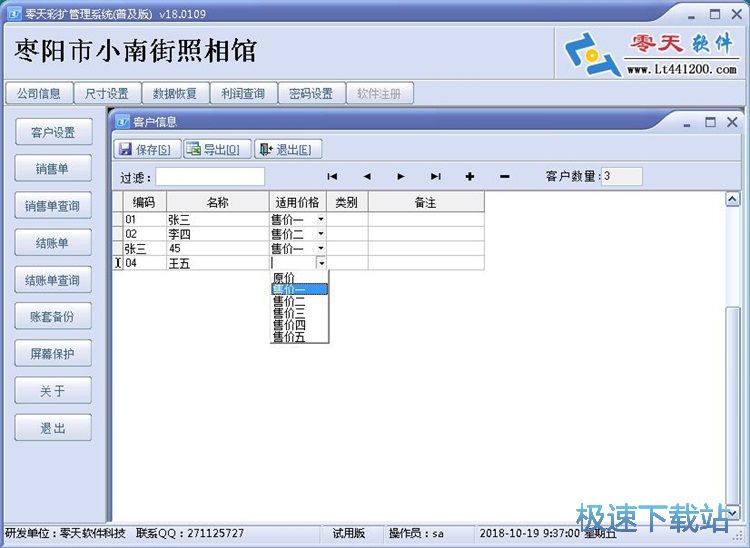Click the Exit (退出[E]) toolbar button
This screenshot has height=548, width=750.
(x=288, y=149)
